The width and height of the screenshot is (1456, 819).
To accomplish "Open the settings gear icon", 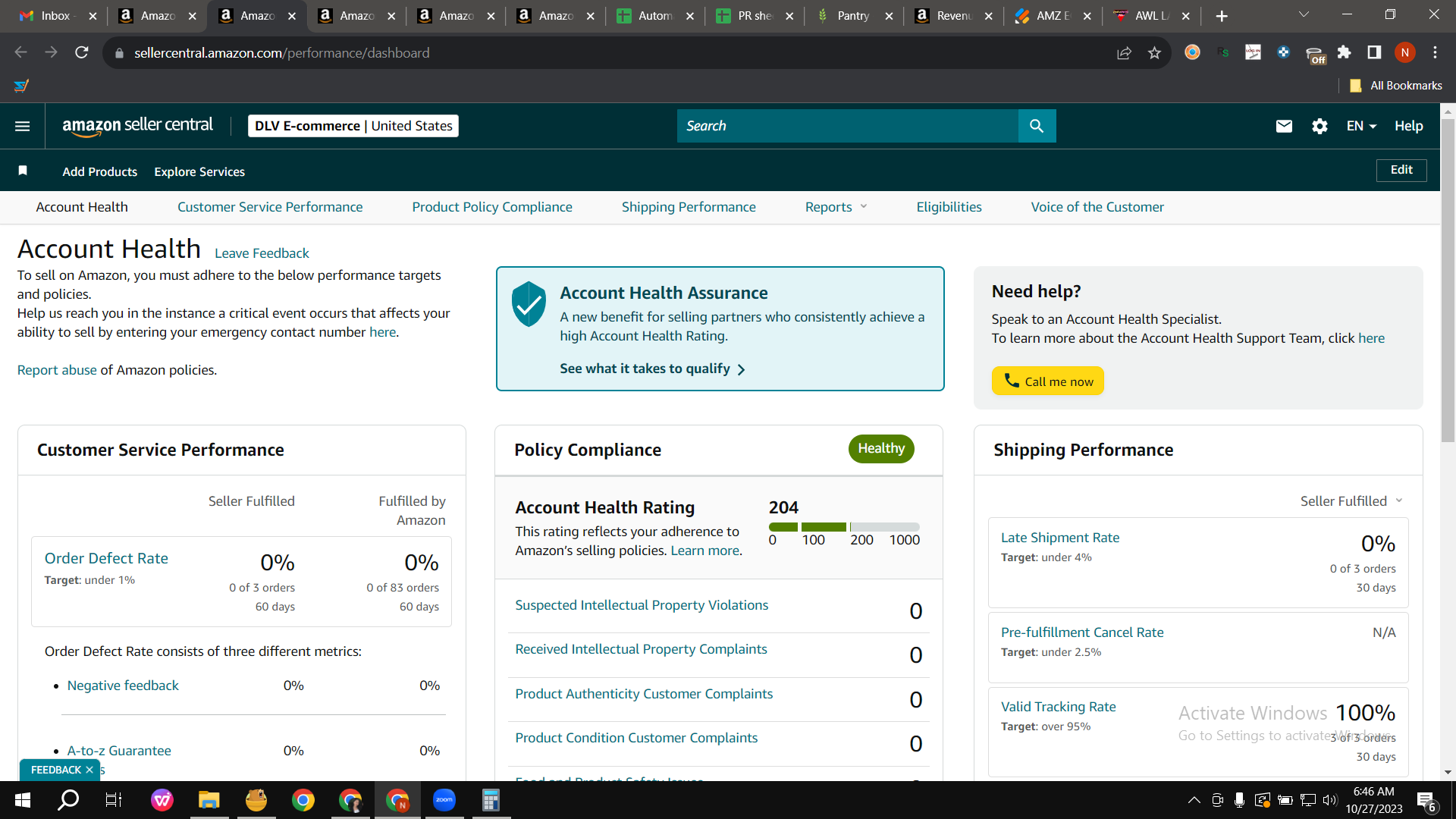I will point(1319,126).
